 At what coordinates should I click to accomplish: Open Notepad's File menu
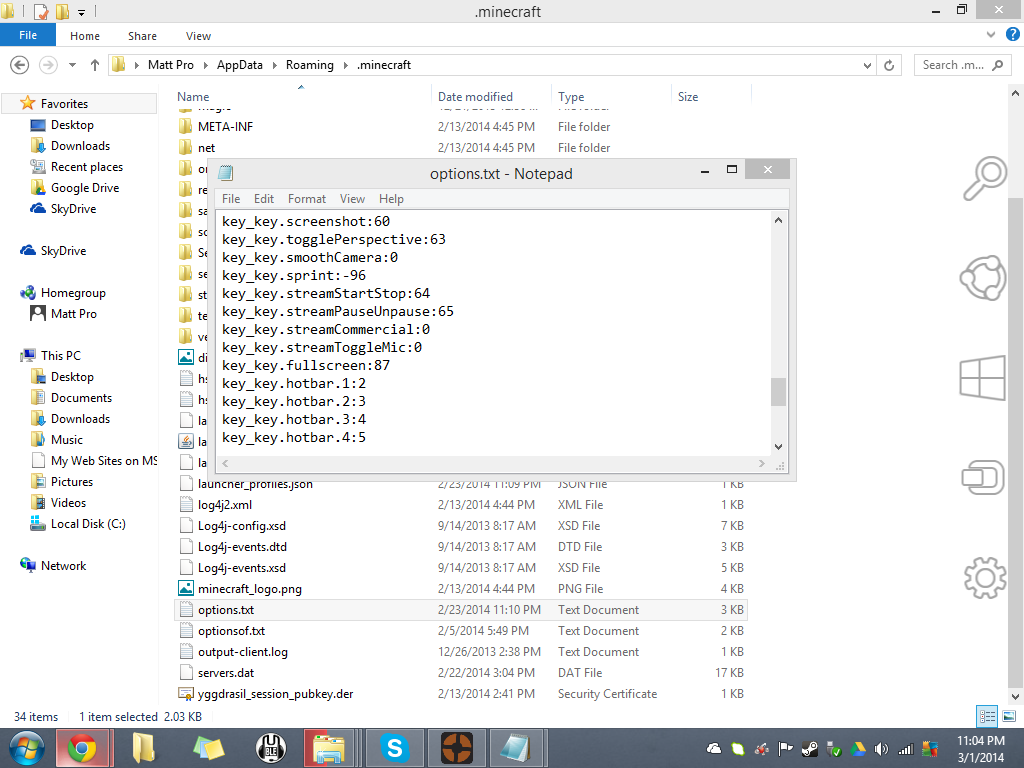pyautogui.click(x=231, y=199)
